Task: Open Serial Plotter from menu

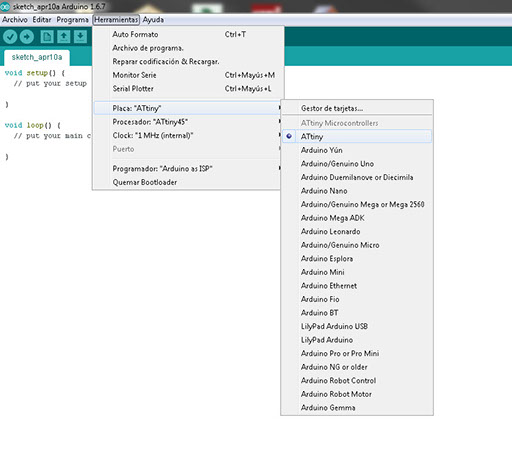Action: [x=188, y=89]
